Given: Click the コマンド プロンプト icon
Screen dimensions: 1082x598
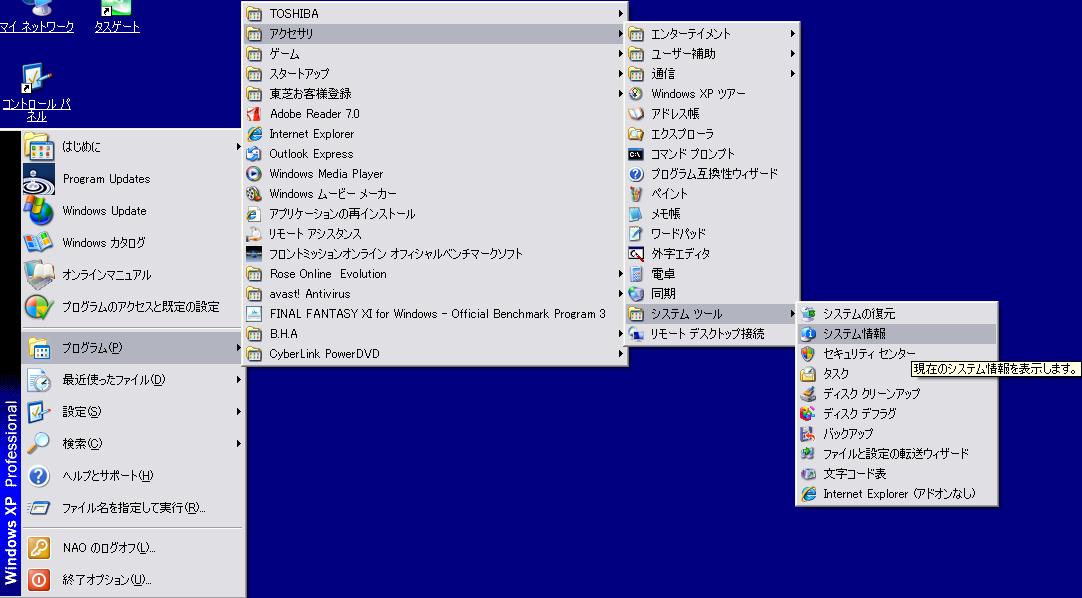Looking at the screenshot, I should [x=636, y=154].
